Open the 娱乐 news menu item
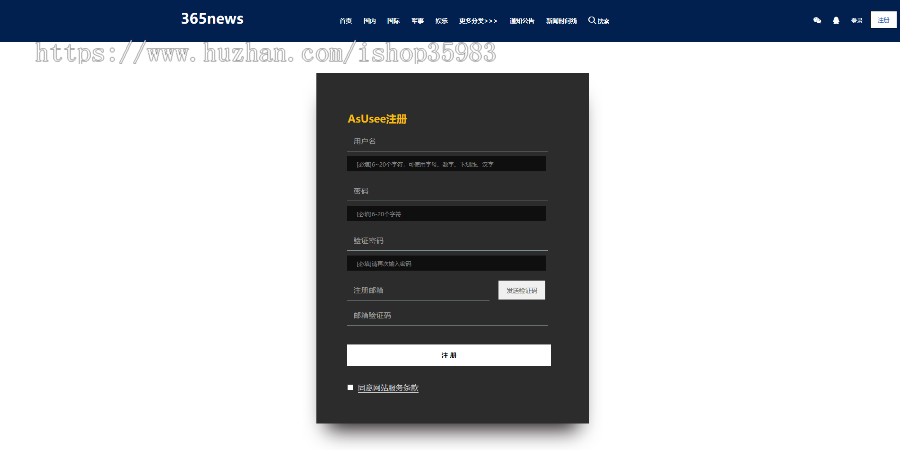This screenshot has width=900, height=450. click(x=441, y=21)
